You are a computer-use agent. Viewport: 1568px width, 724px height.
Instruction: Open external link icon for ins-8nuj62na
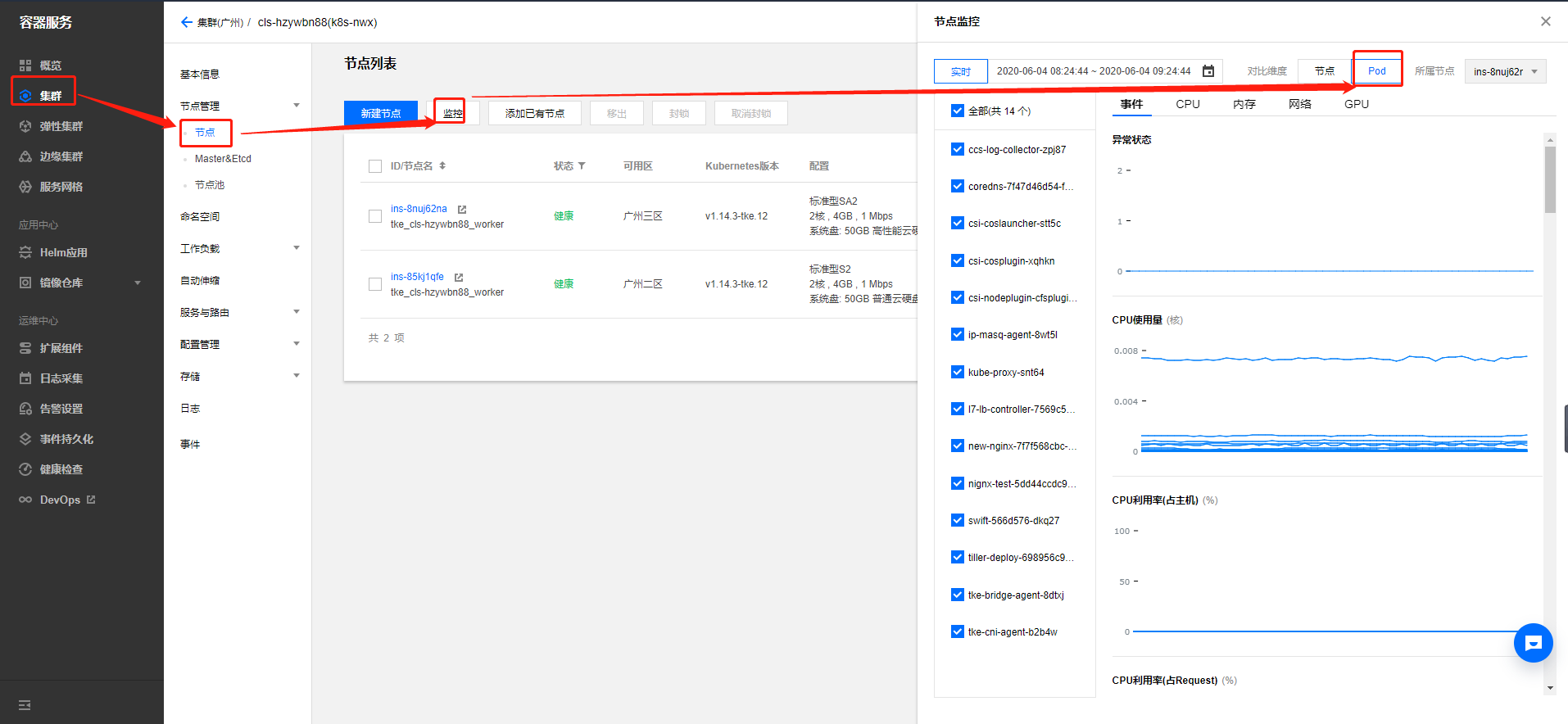point(462,210)
